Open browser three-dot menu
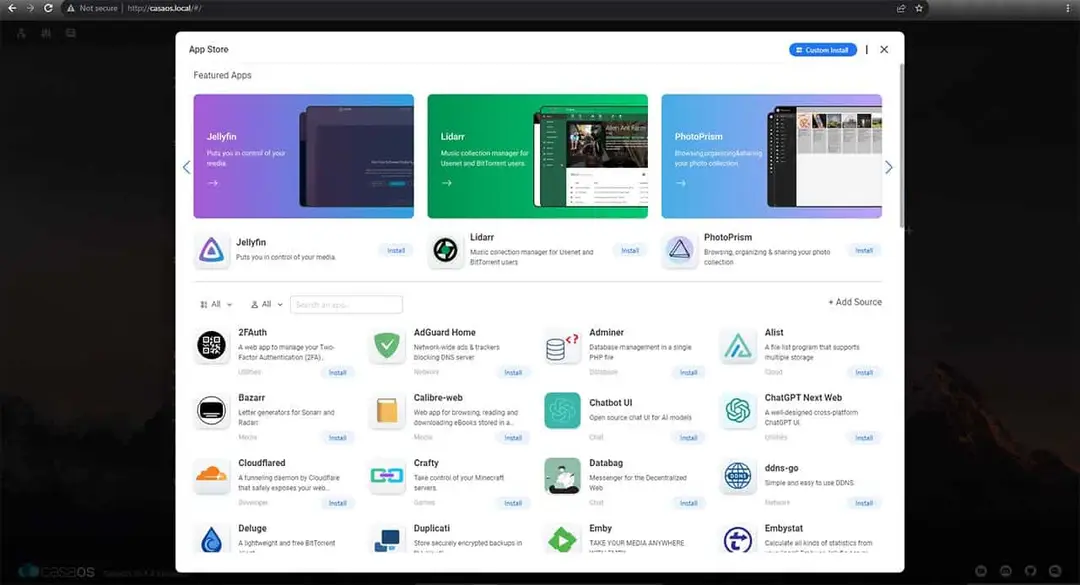This screenshot has height=585, width=1080. 1068,8
